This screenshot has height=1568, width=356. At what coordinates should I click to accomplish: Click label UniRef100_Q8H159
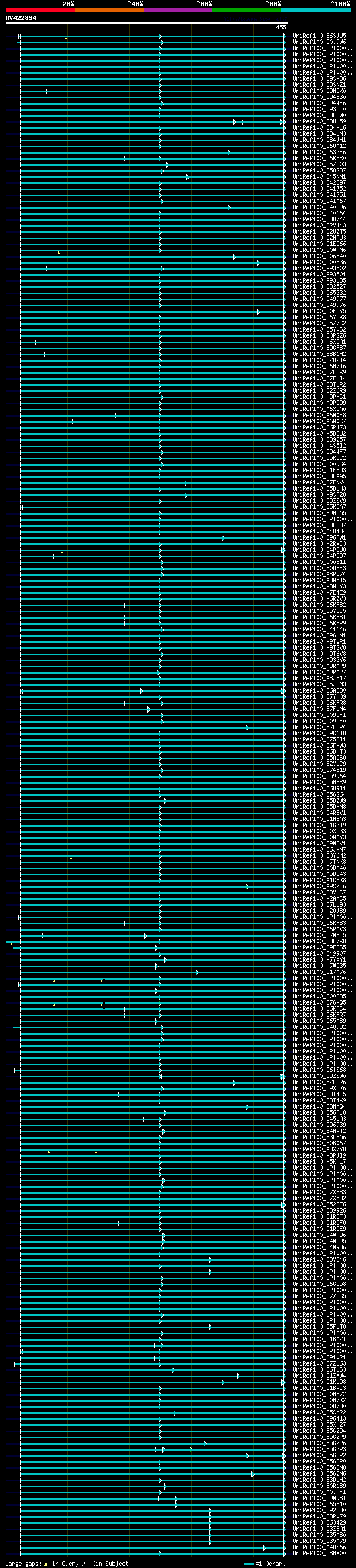pyautogui.click(x=319, y=122)
